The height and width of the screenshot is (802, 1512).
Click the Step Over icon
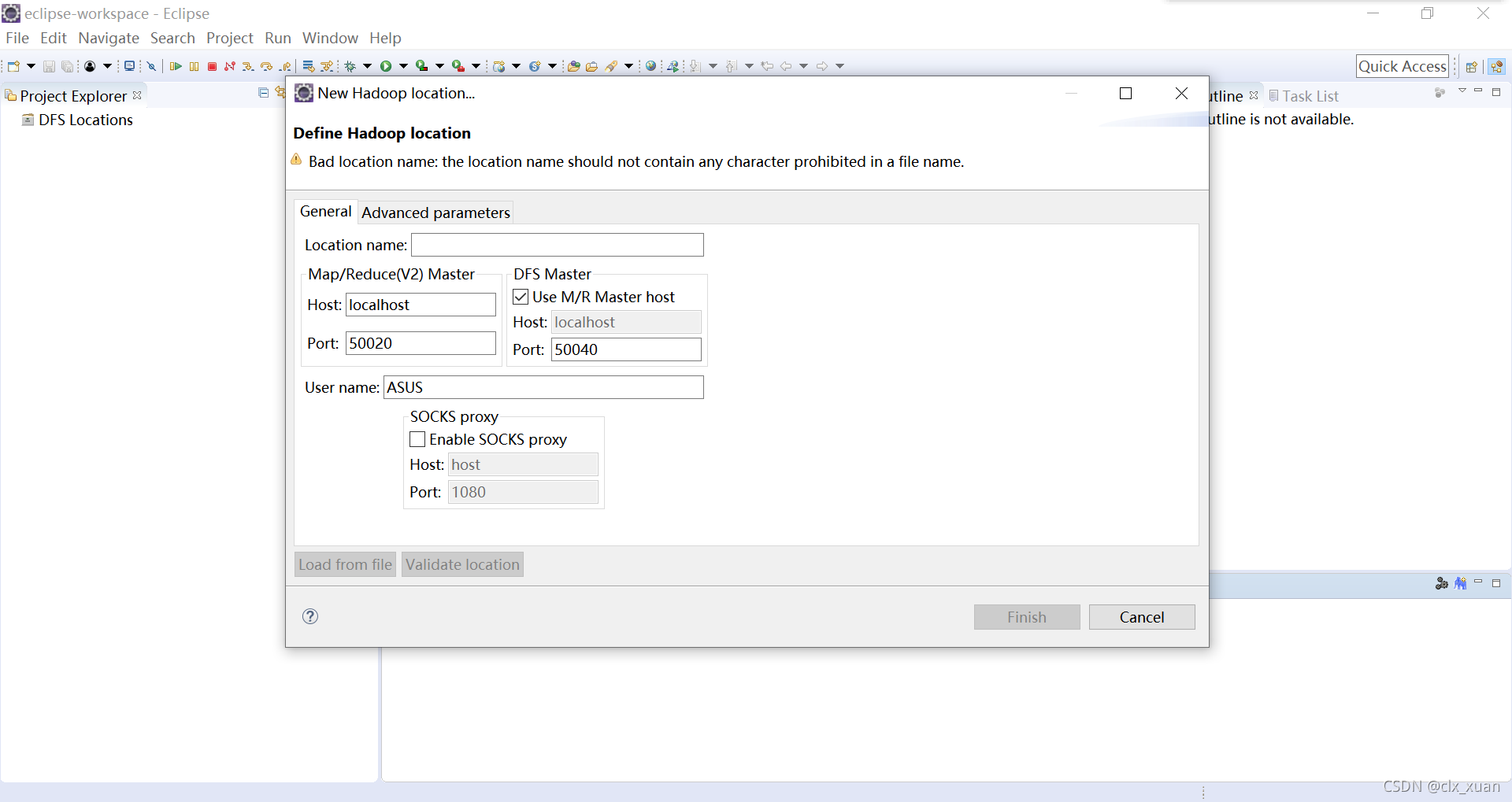(267, 66)
